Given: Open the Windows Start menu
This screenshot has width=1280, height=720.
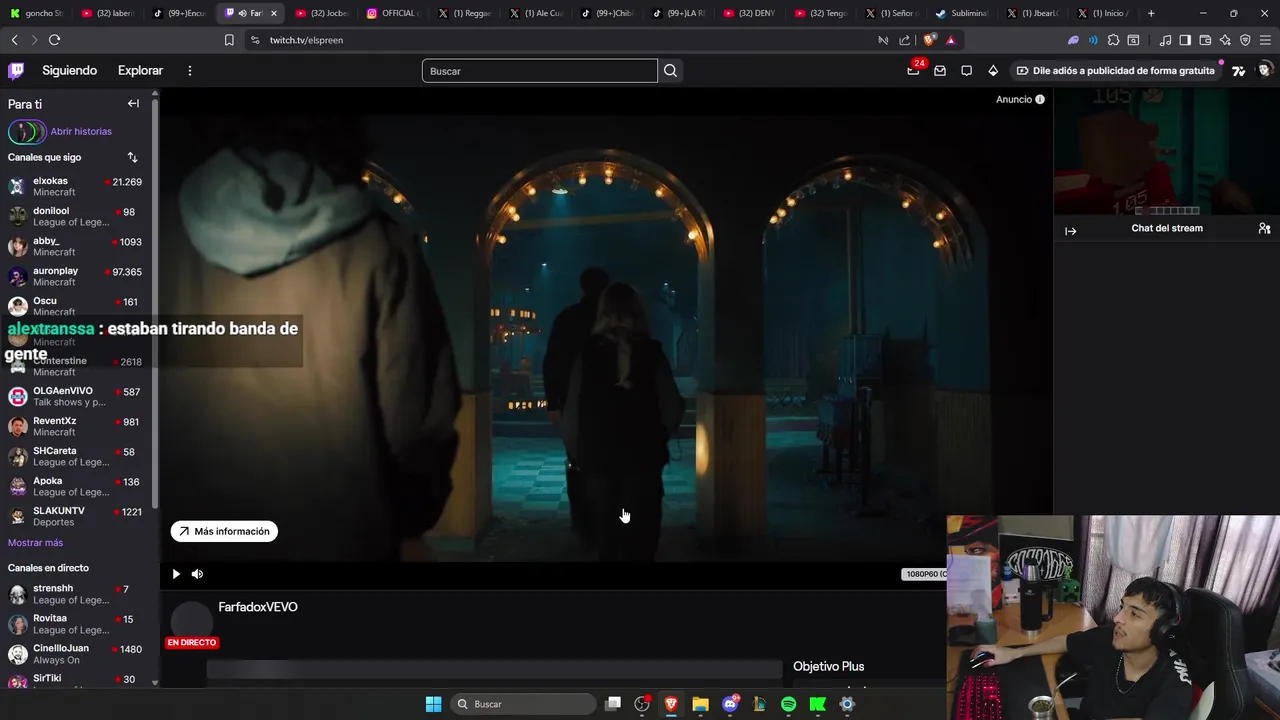Looking at the screenshot, I should (x=433, y=704).
